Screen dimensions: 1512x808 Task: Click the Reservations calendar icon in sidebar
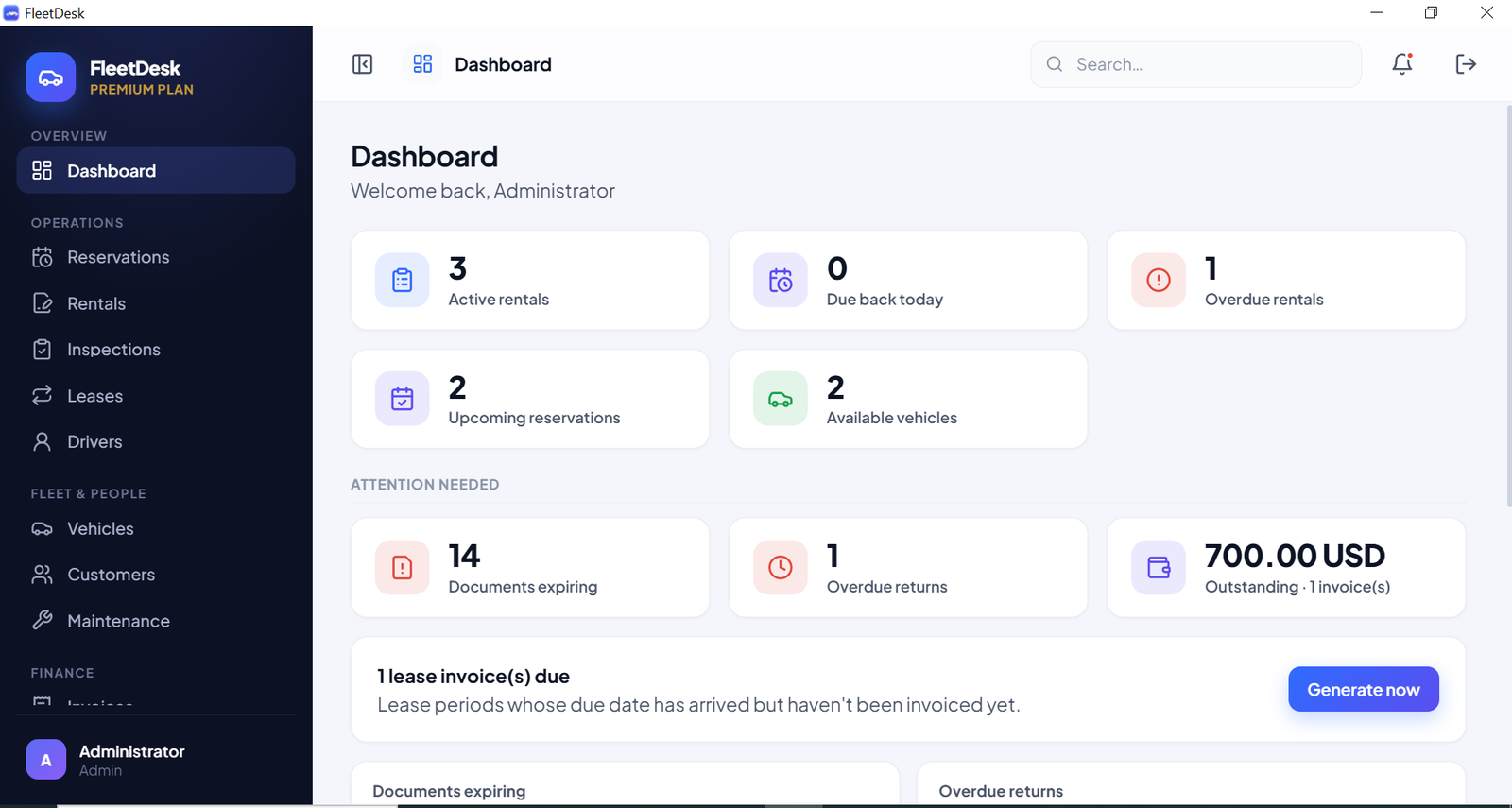pos(43,257)
